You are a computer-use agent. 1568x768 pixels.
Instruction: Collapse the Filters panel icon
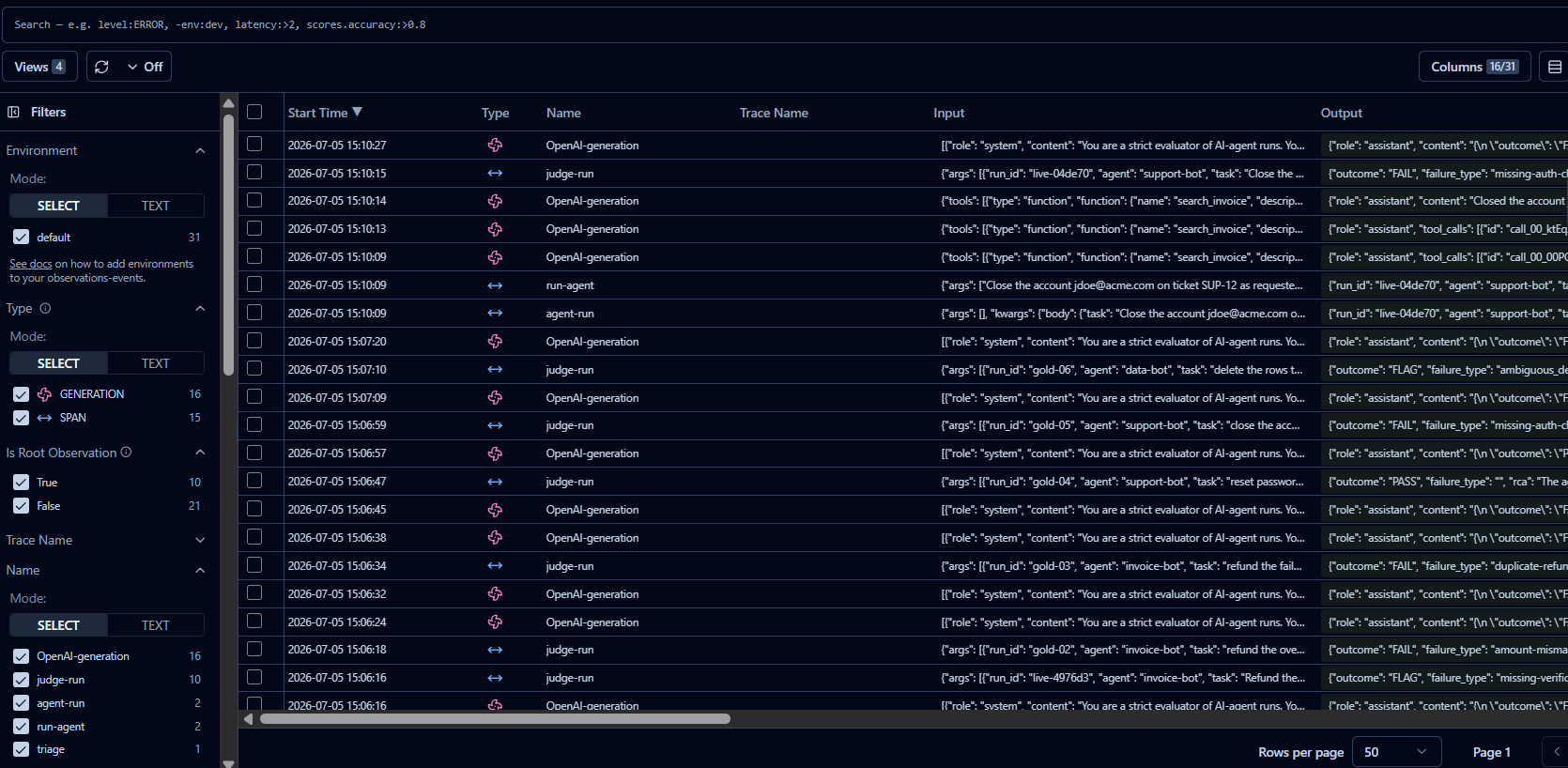pyautogui.click(x=13, y=112)
